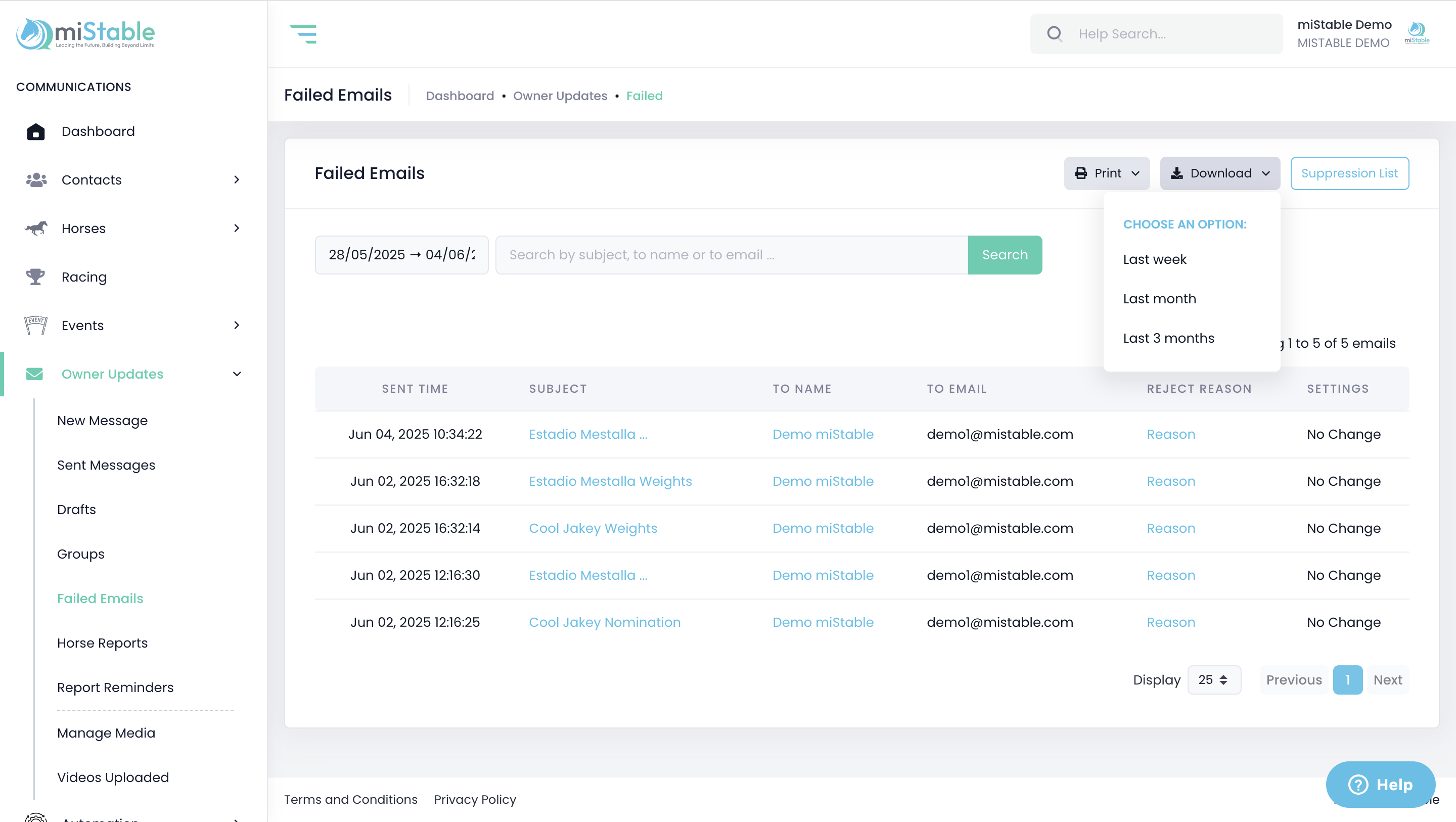Click the Horses galloping horse icon

(36, 229)
